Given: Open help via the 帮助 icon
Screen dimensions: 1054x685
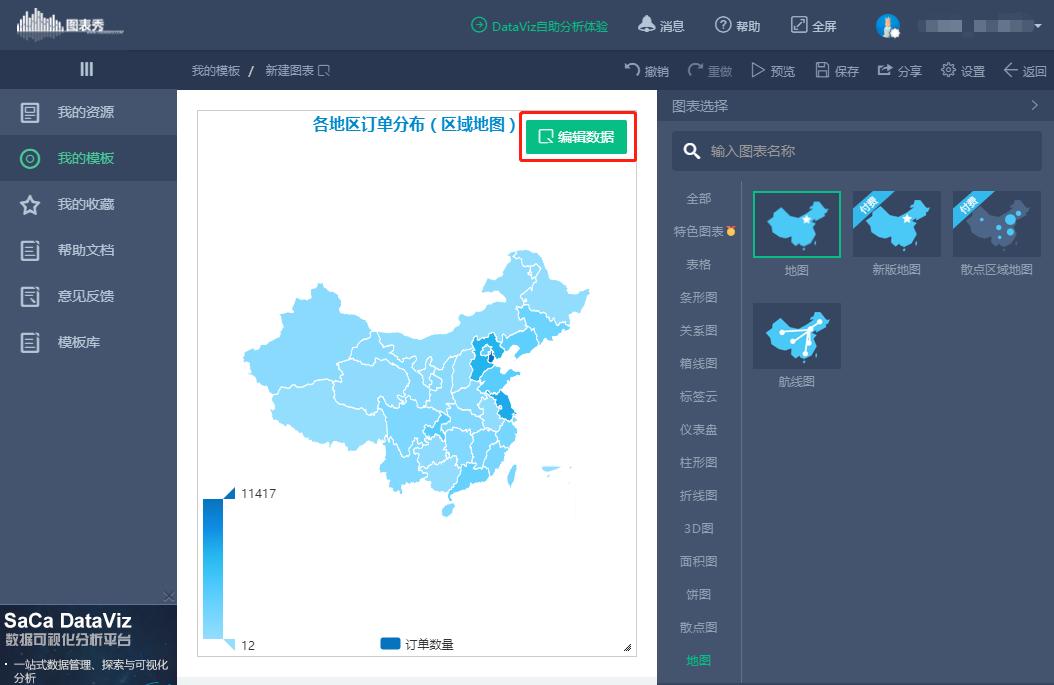Looking at the screenshot, I should [722, 24].
